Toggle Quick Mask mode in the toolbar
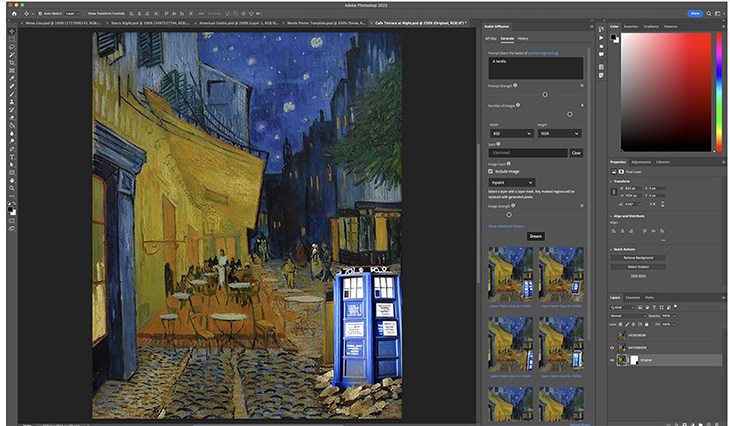The width and height of the screenshot is (730, 426). pos(12,220)
